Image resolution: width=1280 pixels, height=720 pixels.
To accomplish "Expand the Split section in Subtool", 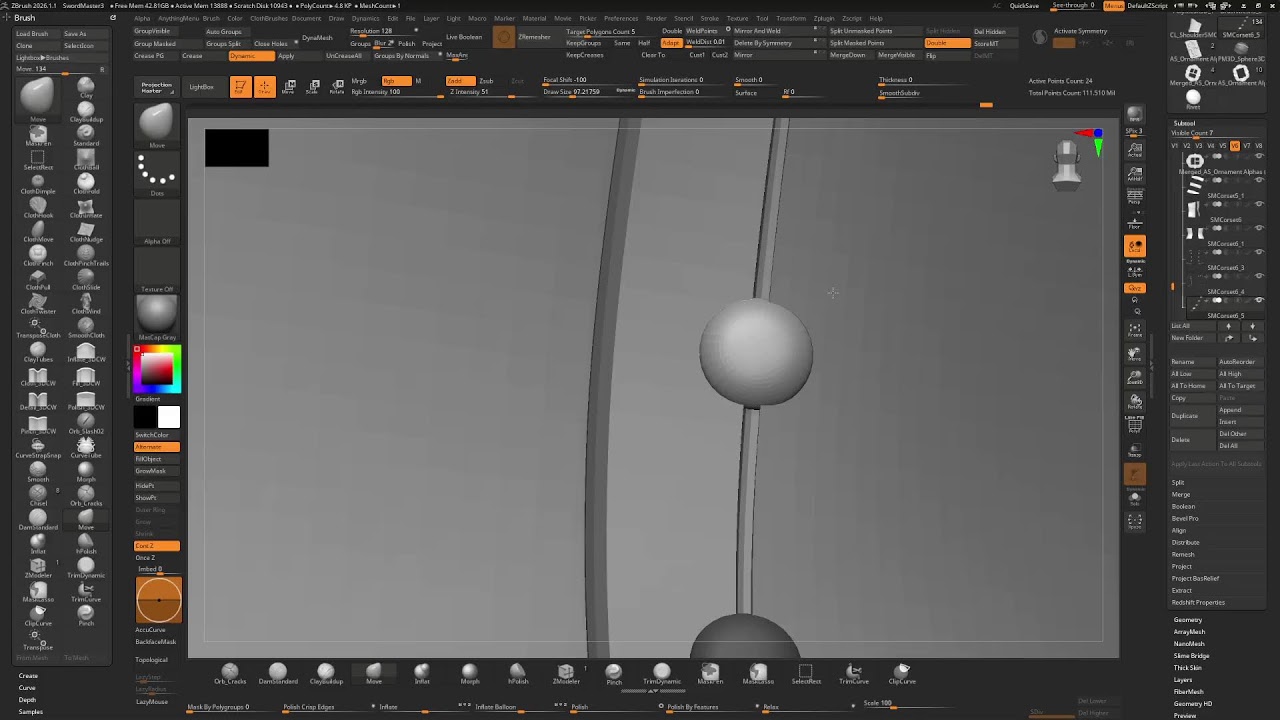I will coord(1178,483).
